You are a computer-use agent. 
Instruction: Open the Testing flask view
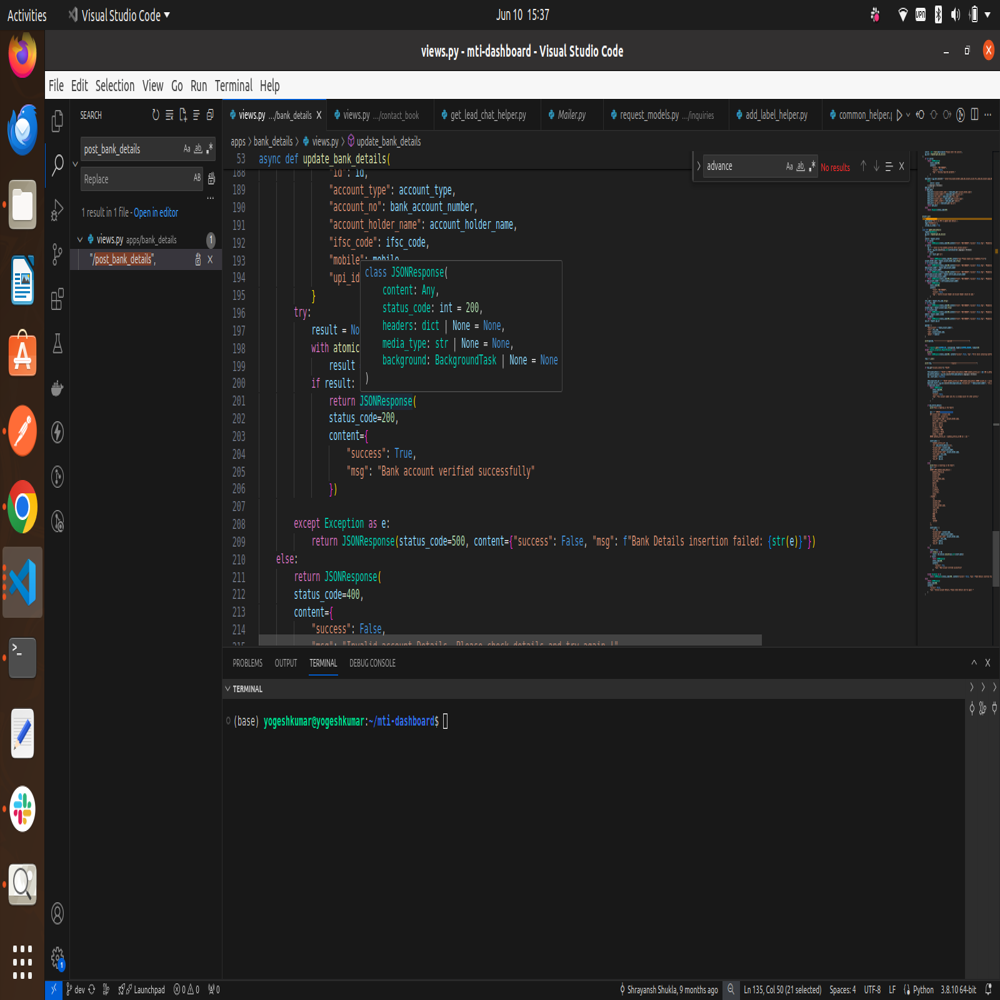[x=57, y=343]
